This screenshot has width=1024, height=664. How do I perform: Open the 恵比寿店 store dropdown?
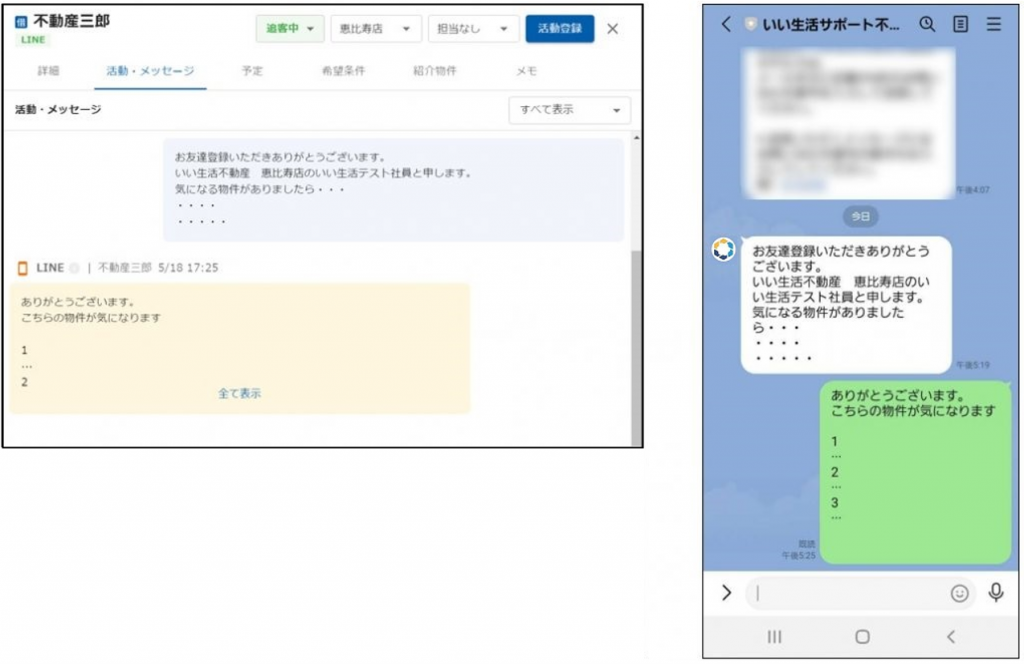pos(376,29)
